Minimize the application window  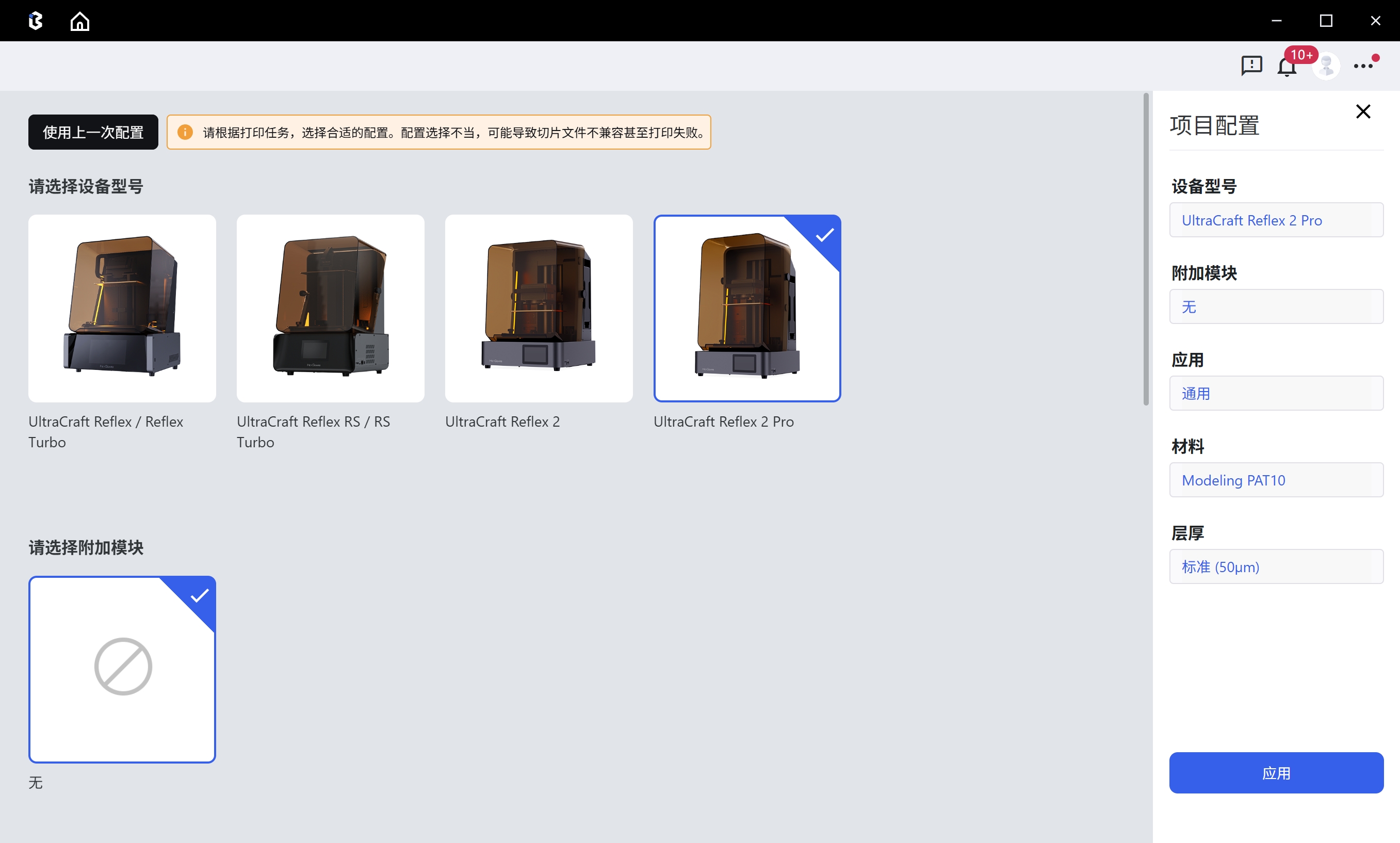1276,21
